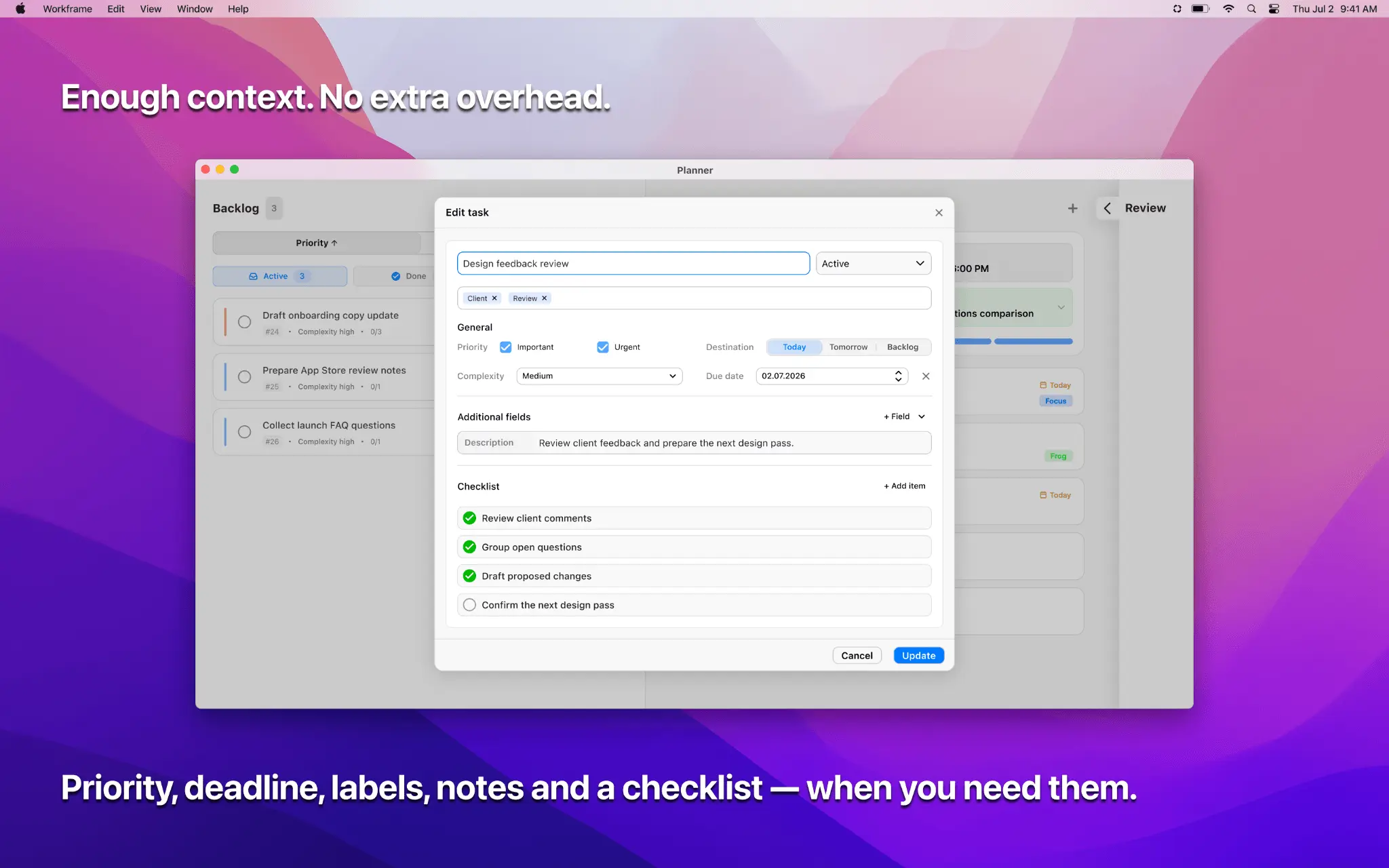The width and height of the screenshot is (1389, 868).
Task: Uncheck Group open questions checklist item
Action: pyautogui.click(x=469, y=547)
